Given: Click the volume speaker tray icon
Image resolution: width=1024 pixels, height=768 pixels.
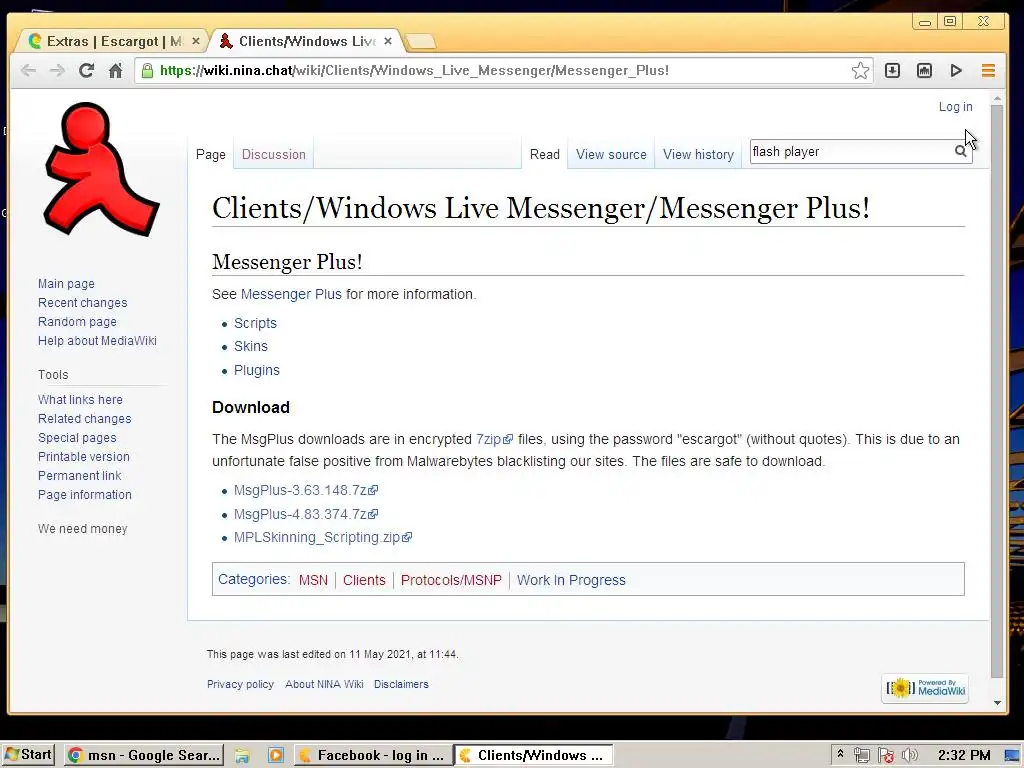Looking at the screenshot, I should coord(909,756).
